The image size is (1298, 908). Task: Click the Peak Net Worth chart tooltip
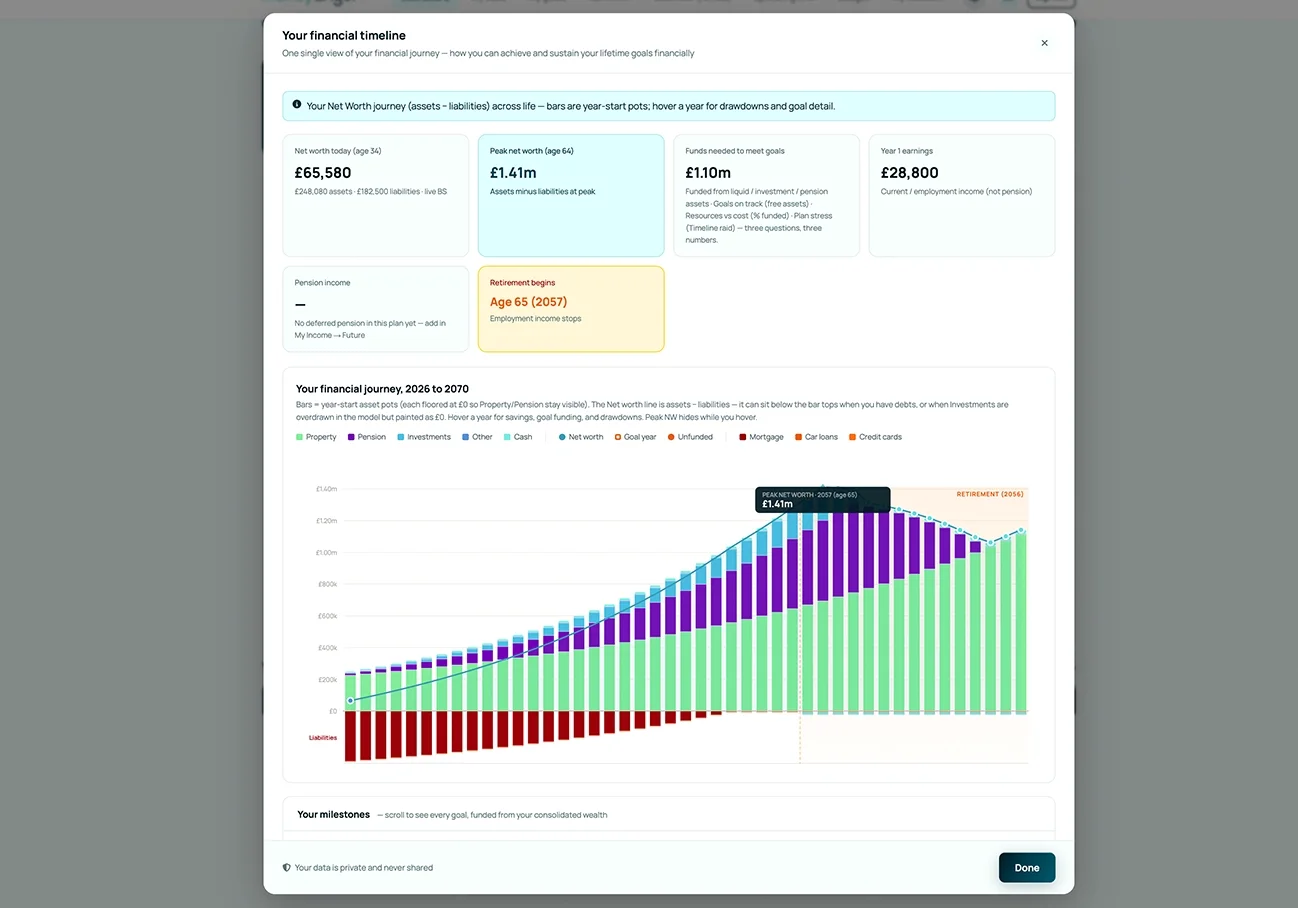coord(822,500)
